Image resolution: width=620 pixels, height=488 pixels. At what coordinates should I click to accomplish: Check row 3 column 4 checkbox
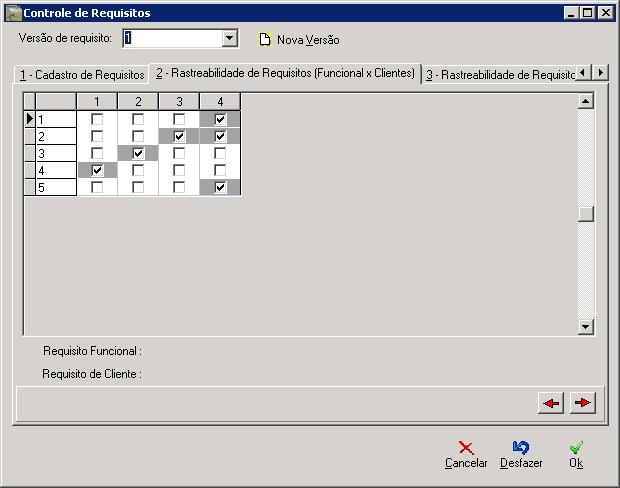tap(220, 153)
